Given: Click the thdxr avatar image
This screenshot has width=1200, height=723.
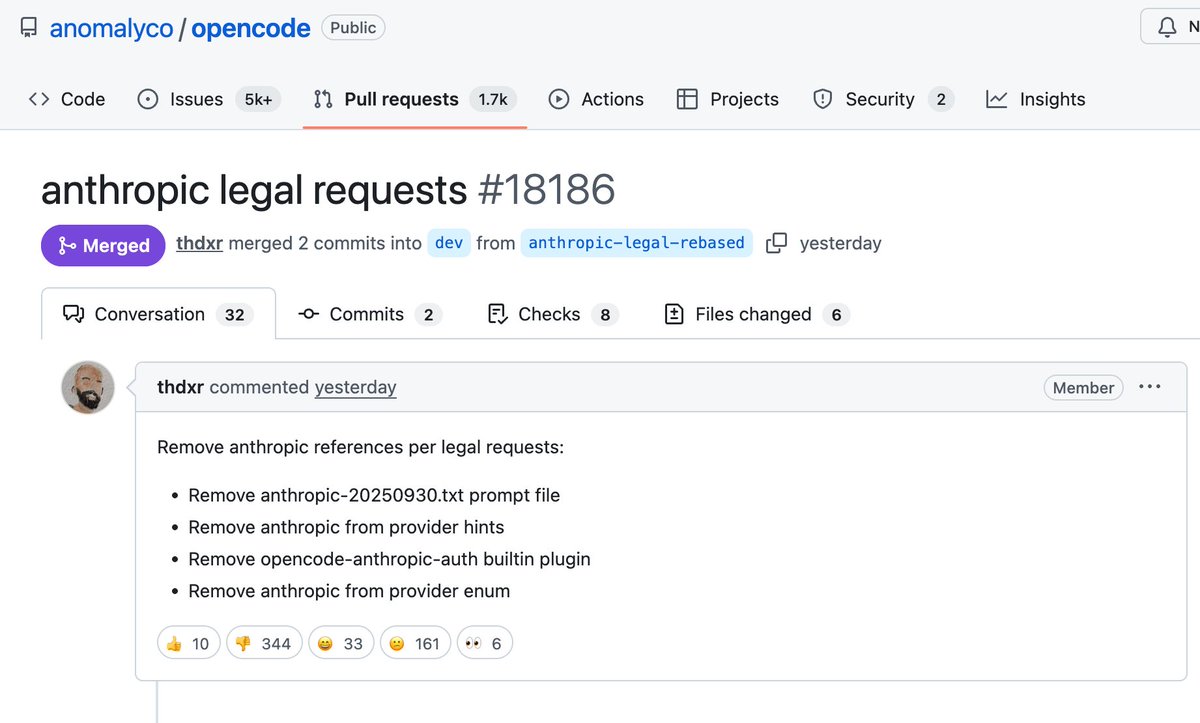Looking at the screenshot, I should point(88,387).
